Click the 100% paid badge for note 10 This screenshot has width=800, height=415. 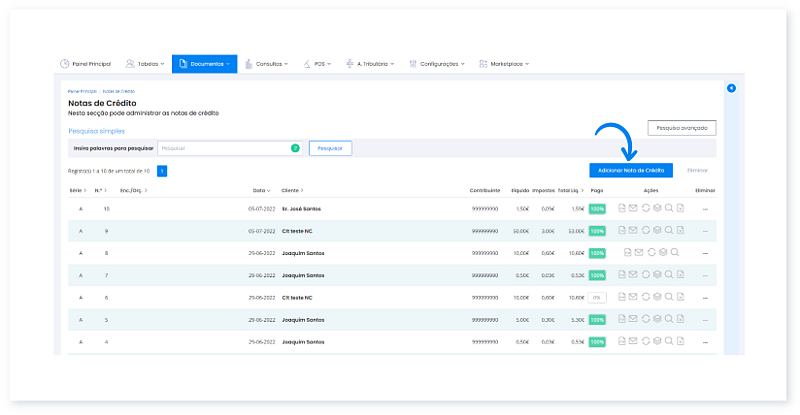(597, 209)
